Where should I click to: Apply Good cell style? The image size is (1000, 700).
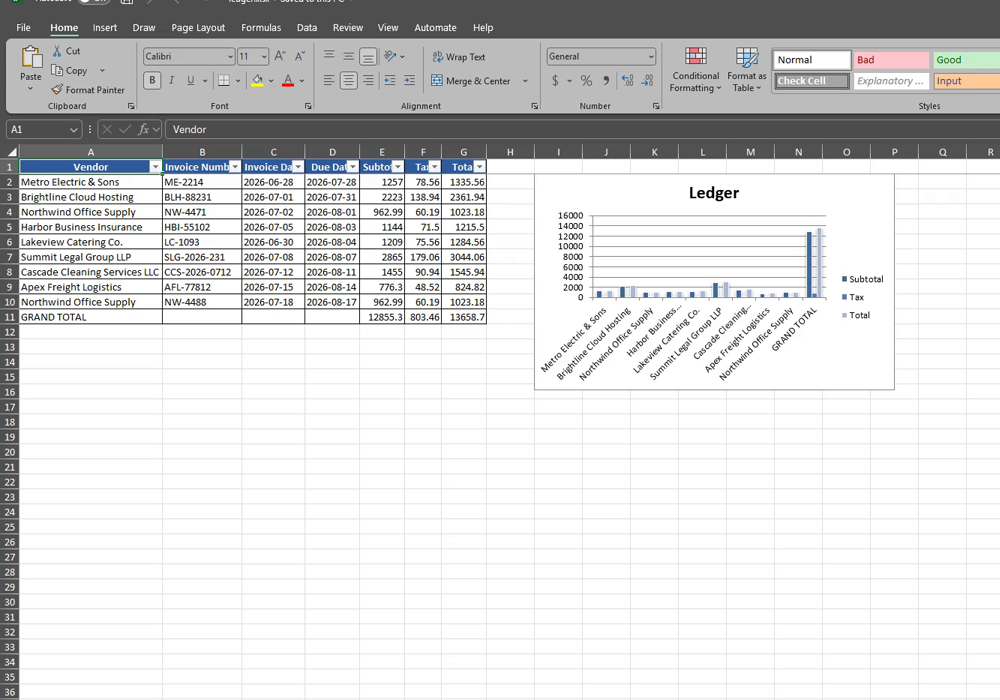coord(966,60)
